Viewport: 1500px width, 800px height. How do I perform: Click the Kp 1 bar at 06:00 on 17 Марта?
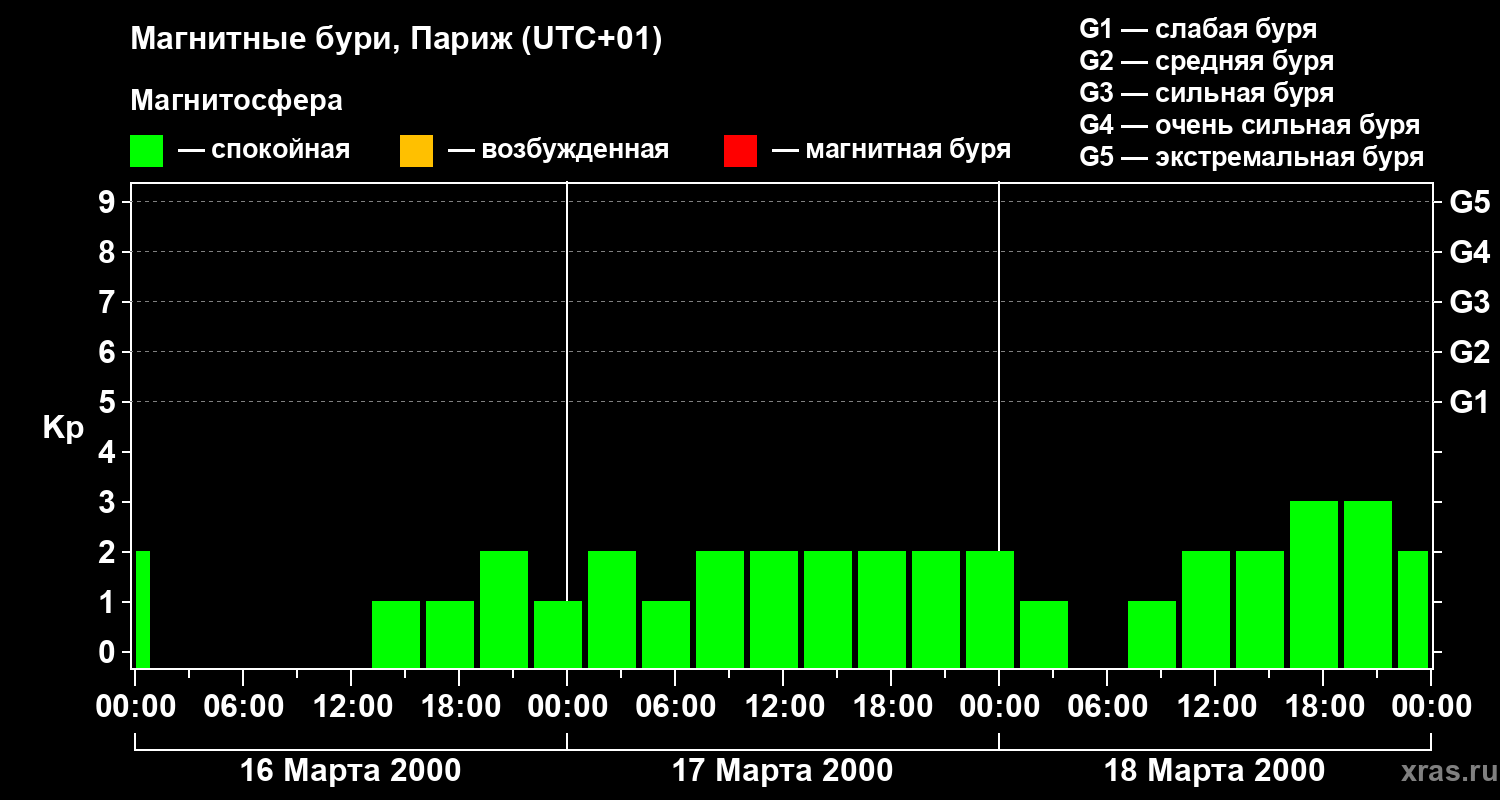coord(666,634)
